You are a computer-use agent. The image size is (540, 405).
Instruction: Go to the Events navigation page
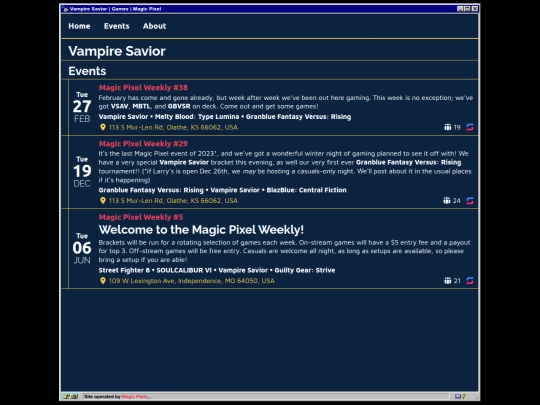pos(116,26)
